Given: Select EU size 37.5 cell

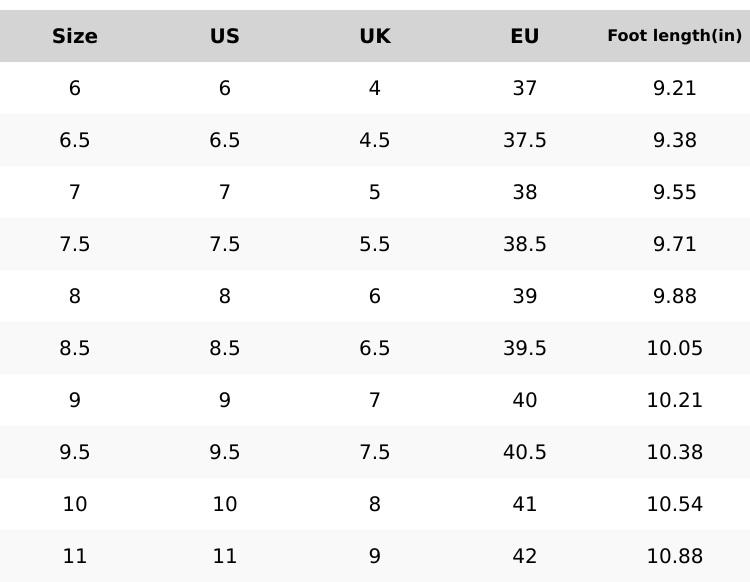Looking at the screenshot, I should point(525,140).
